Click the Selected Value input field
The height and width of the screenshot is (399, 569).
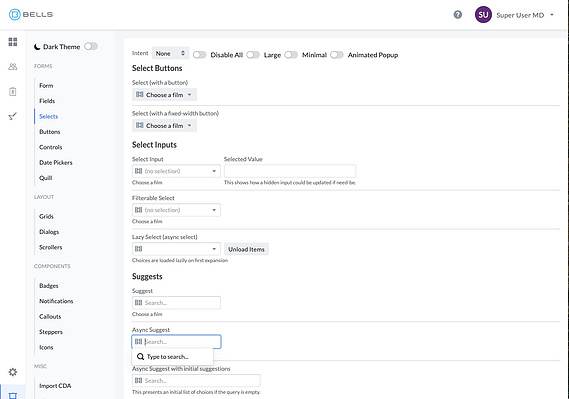tap(290, 171)
